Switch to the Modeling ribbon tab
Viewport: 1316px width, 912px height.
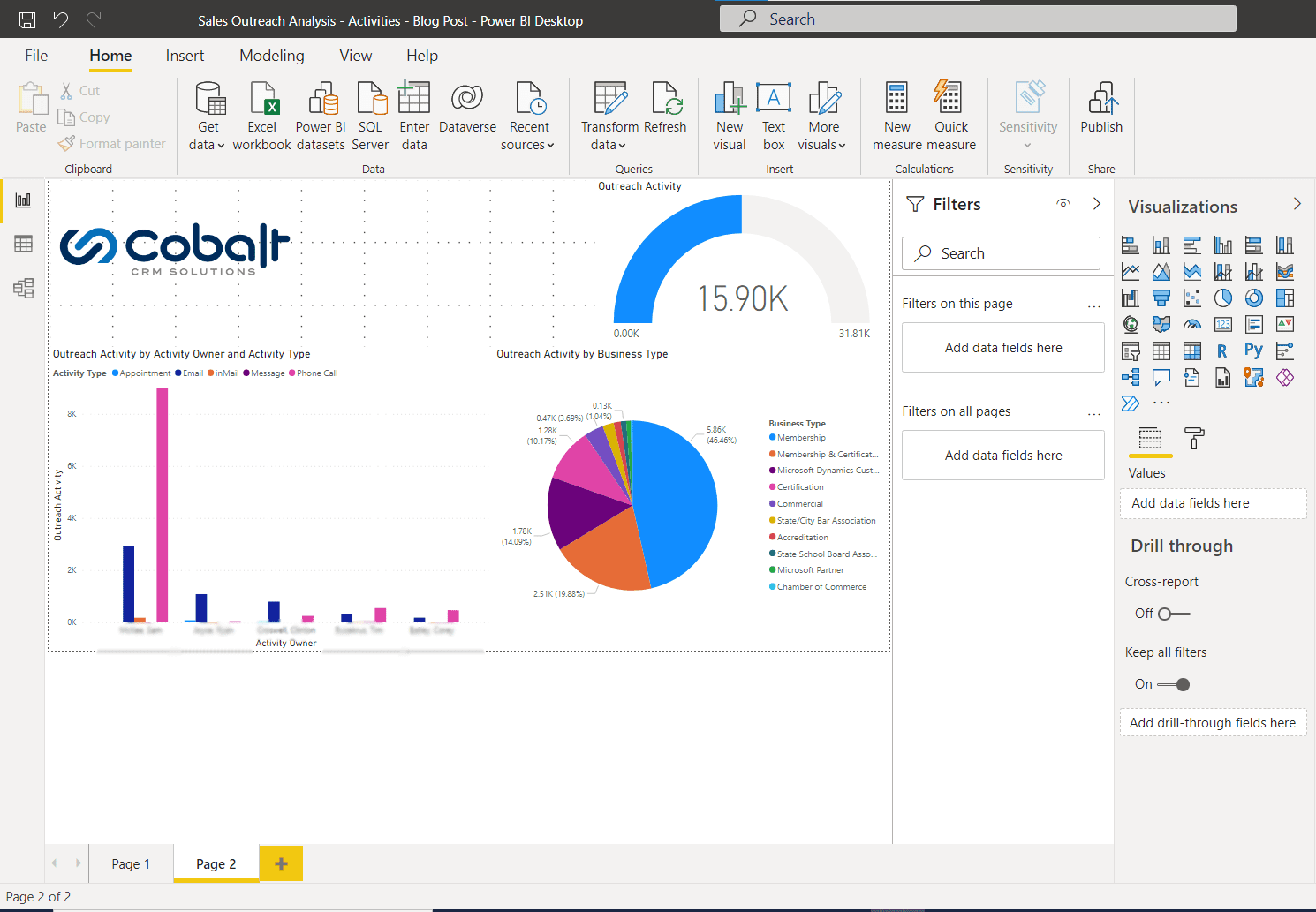pyautogui.click(x=271, y=55)
